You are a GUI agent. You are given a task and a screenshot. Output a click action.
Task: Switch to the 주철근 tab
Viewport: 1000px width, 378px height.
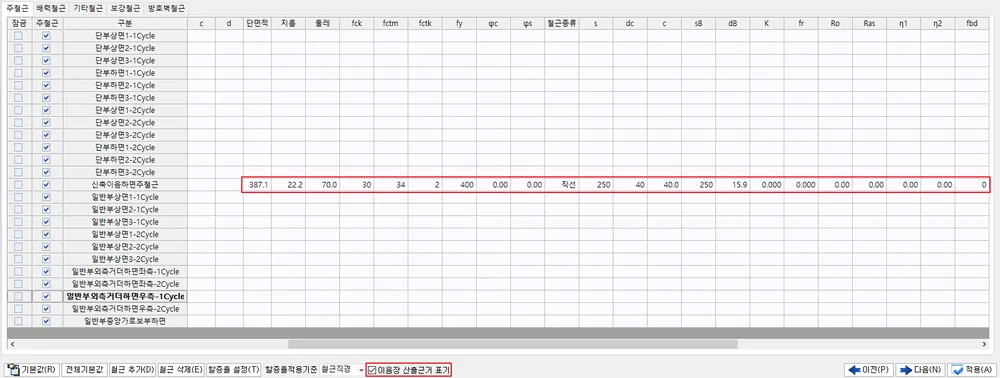17,9
